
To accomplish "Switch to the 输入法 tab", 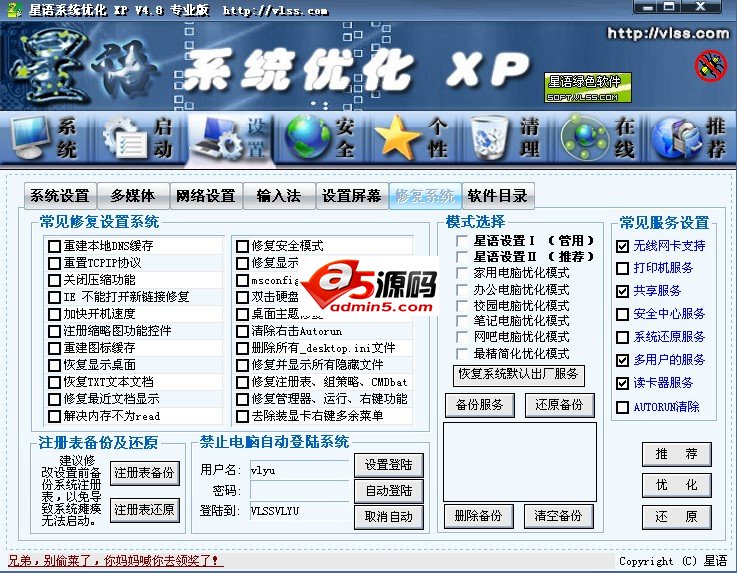I will click(x=279, y=196).
